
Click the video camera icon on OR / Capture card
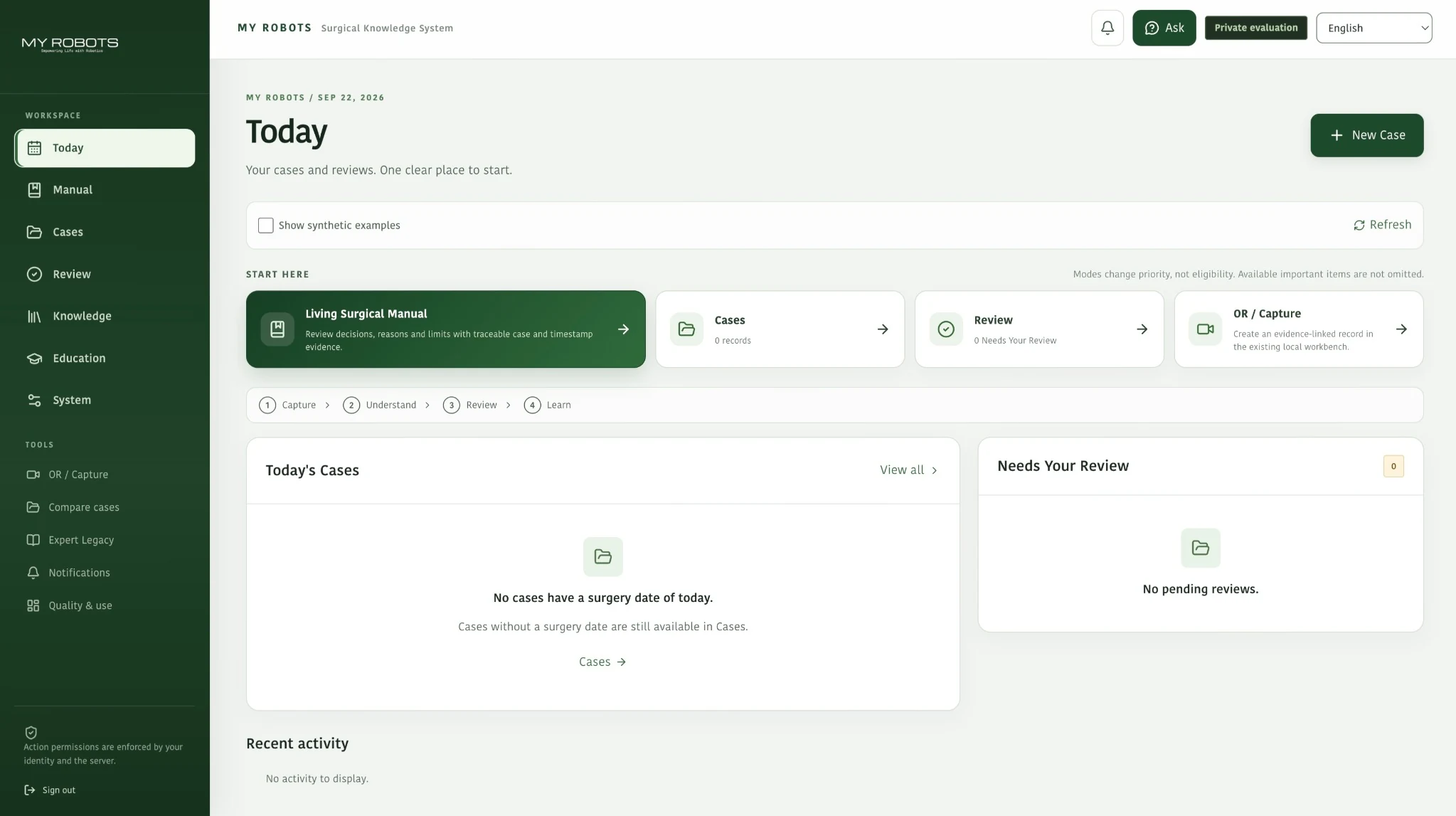(x=1206, y=329)
